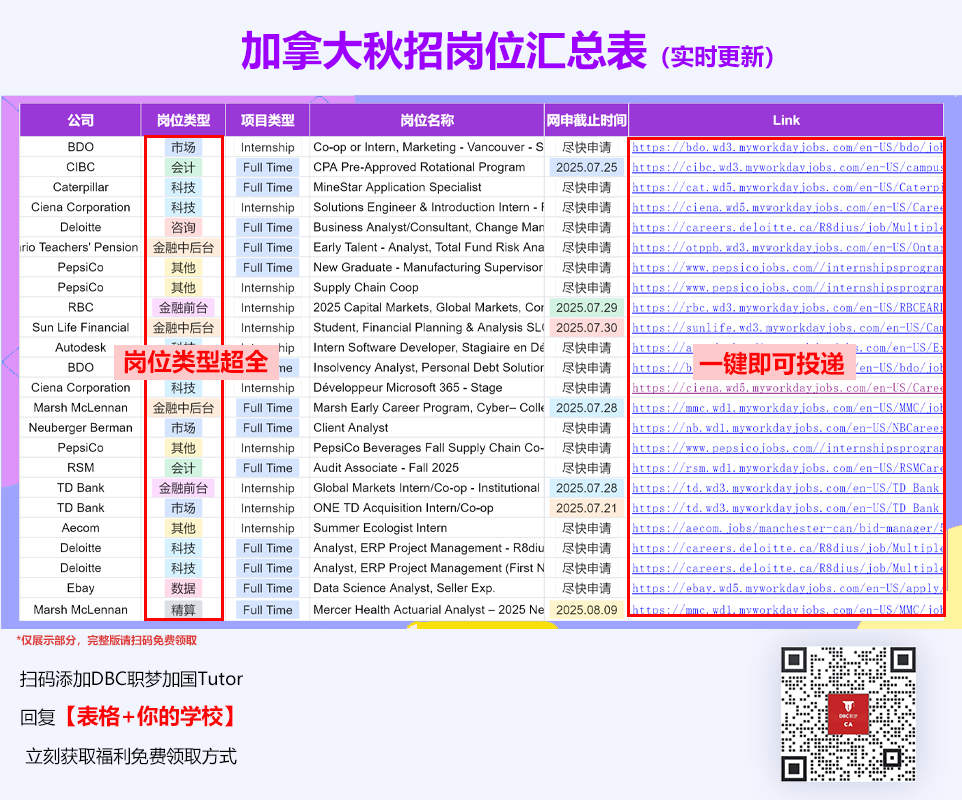Open the rbc.wd3.myworkdayjobs.com link

click(x=787, y=308)
